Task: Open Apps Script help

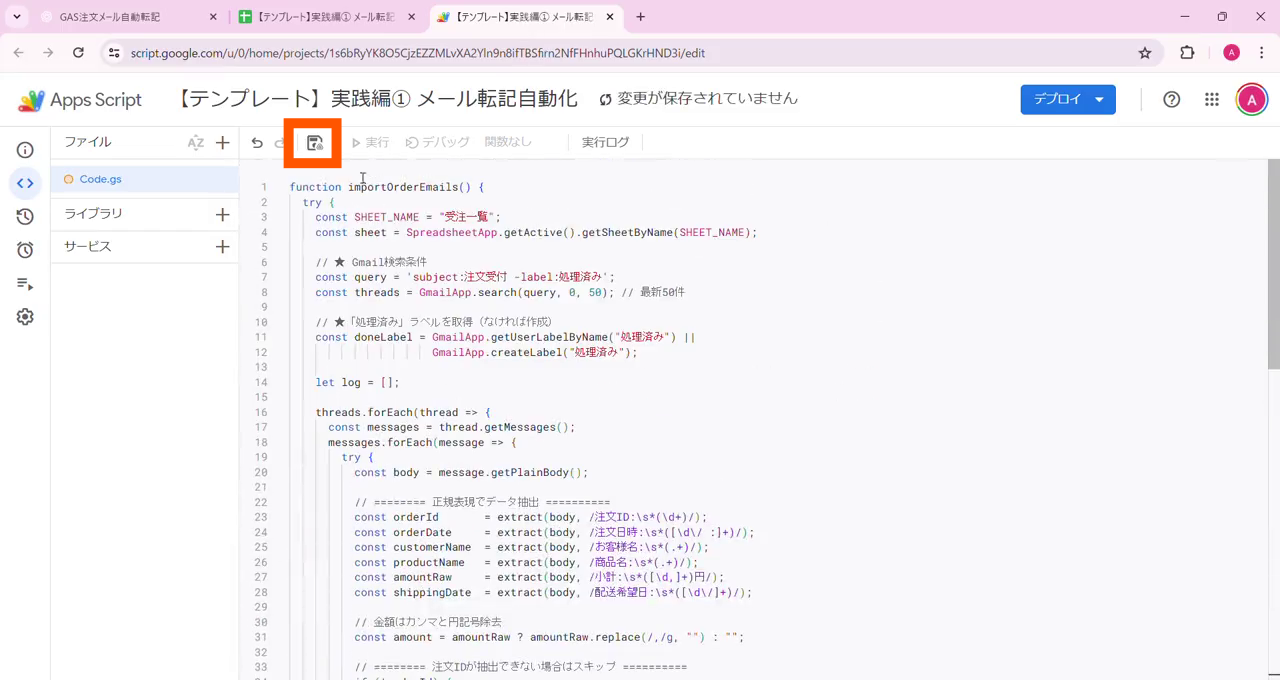Action: (x=1171, y=99)
